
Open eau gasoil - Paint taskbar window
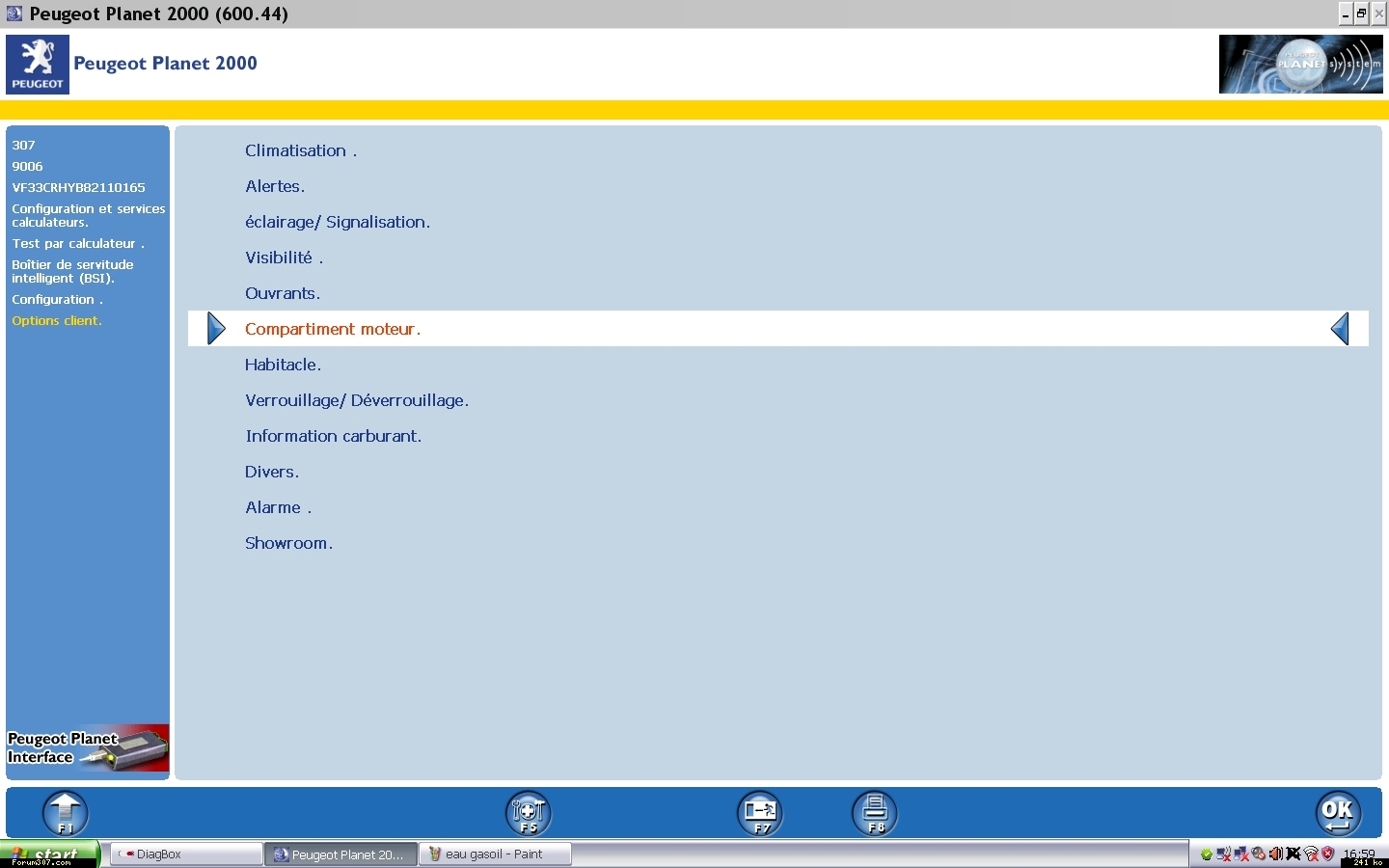(x=495, y=854)
